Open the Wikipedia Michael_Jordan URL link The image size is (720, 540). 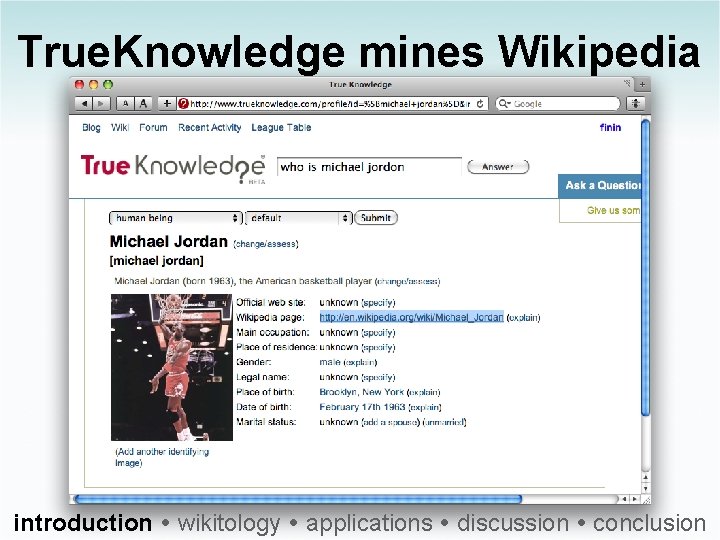411,317
